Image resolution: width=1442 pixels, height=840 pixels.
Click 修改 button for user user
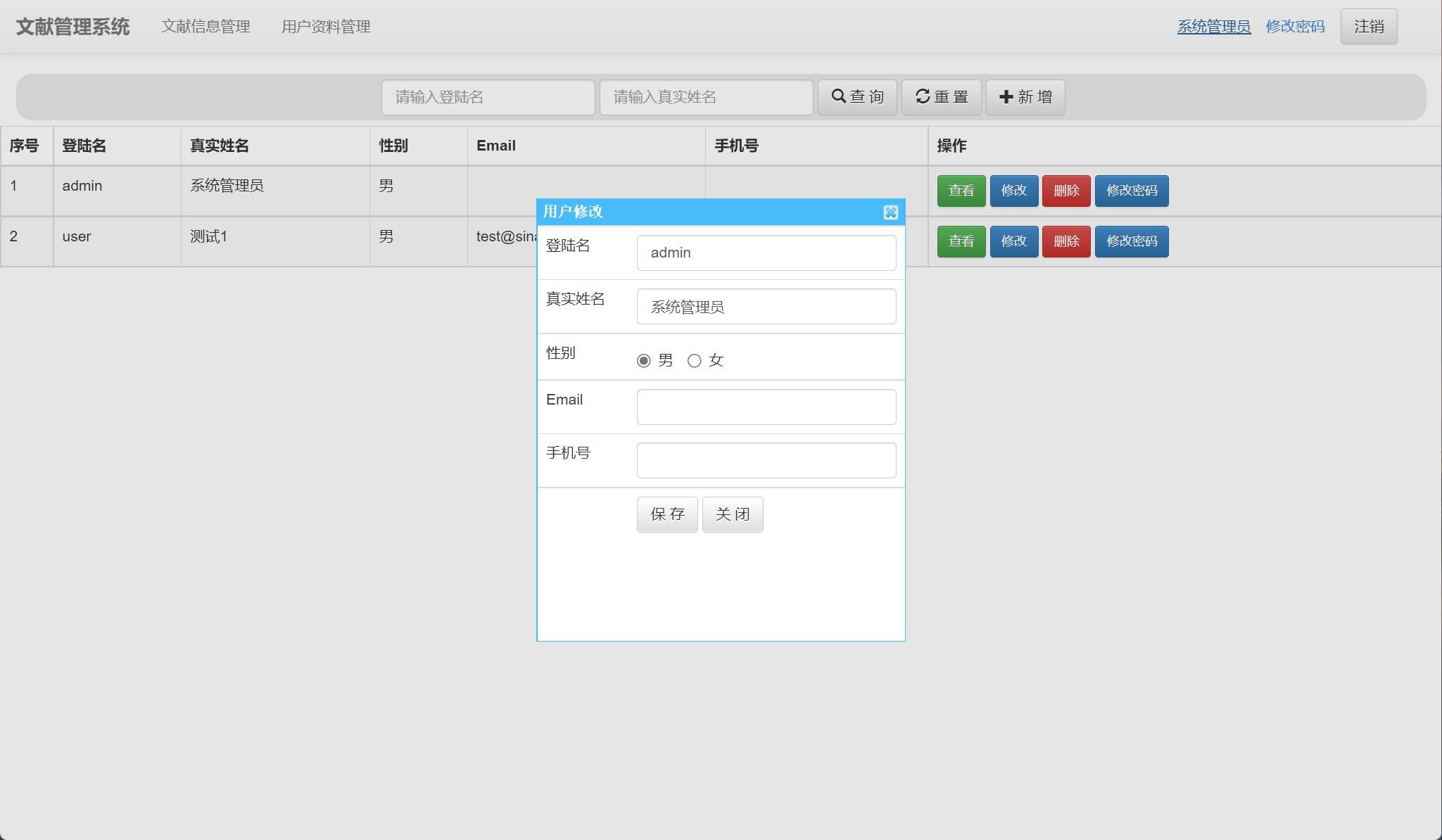(x=1015, y=241)
